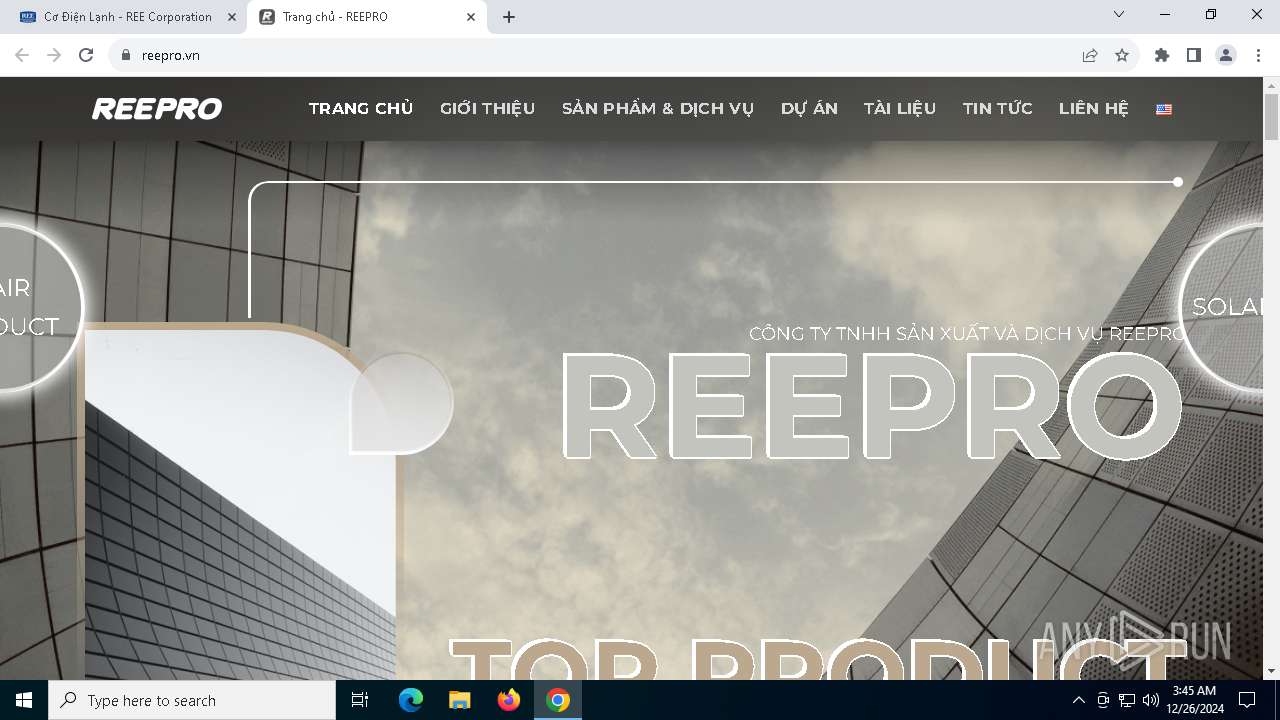Show hidden system tray icons
The height and width of the screenshot is (720, 1280).
tap(1078, 700)
